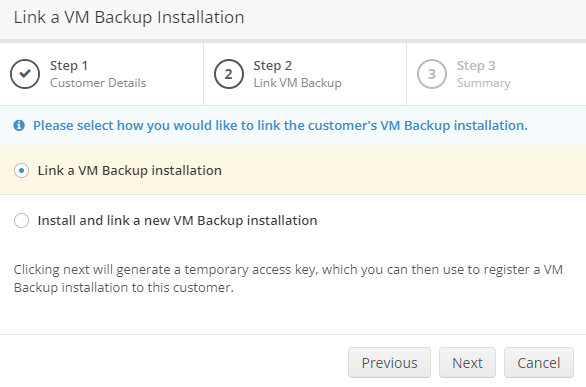Screen dimensions: 586x387
Task: Click the Link a VM Backup installation label
Action: [x=130, y=171]
